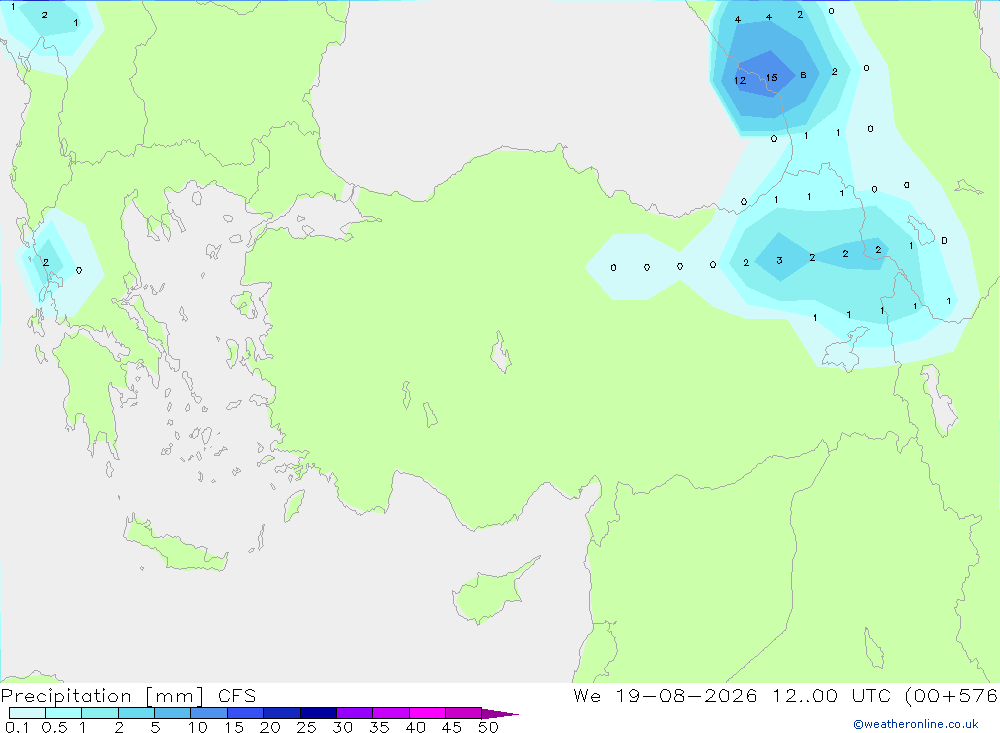
Task: Click the legend label '20'
Action: pyautogui.click(x=270, y=727)
